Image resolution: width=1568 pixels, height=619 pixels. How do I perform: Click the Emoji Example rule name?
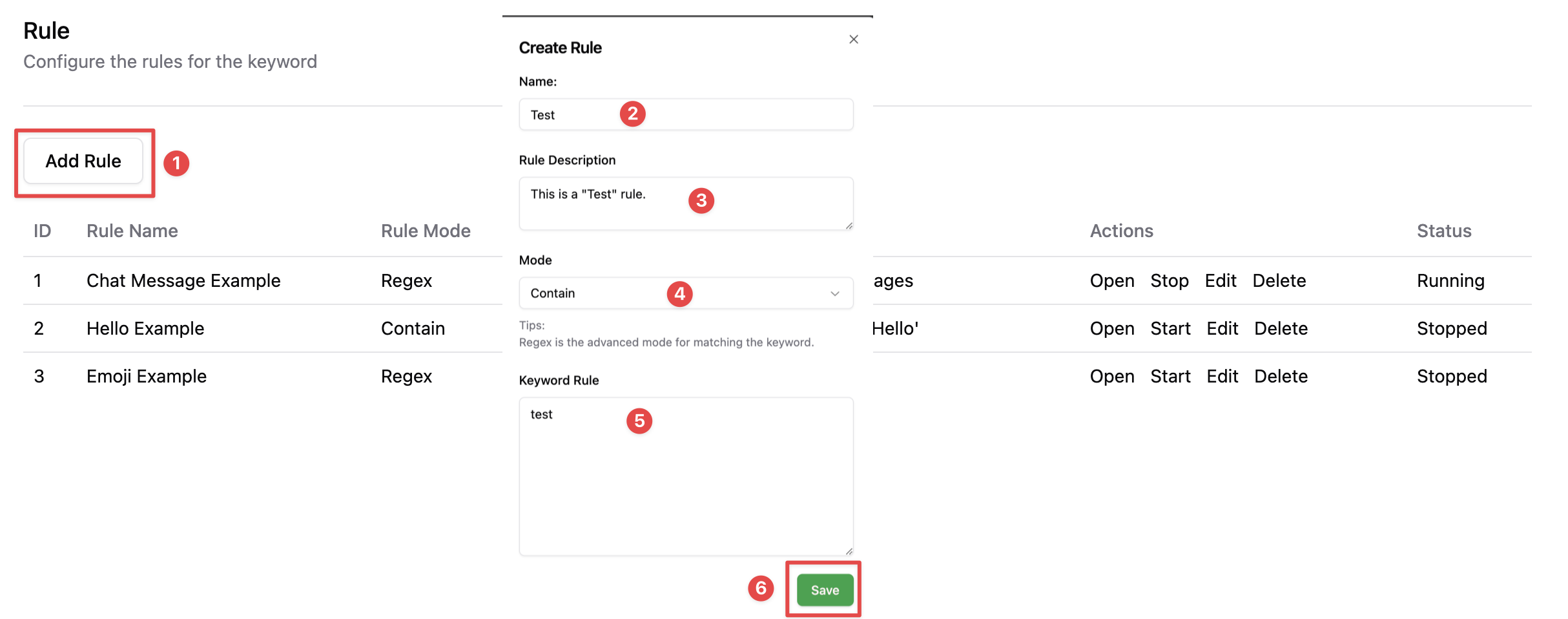[x=147, y=376]
